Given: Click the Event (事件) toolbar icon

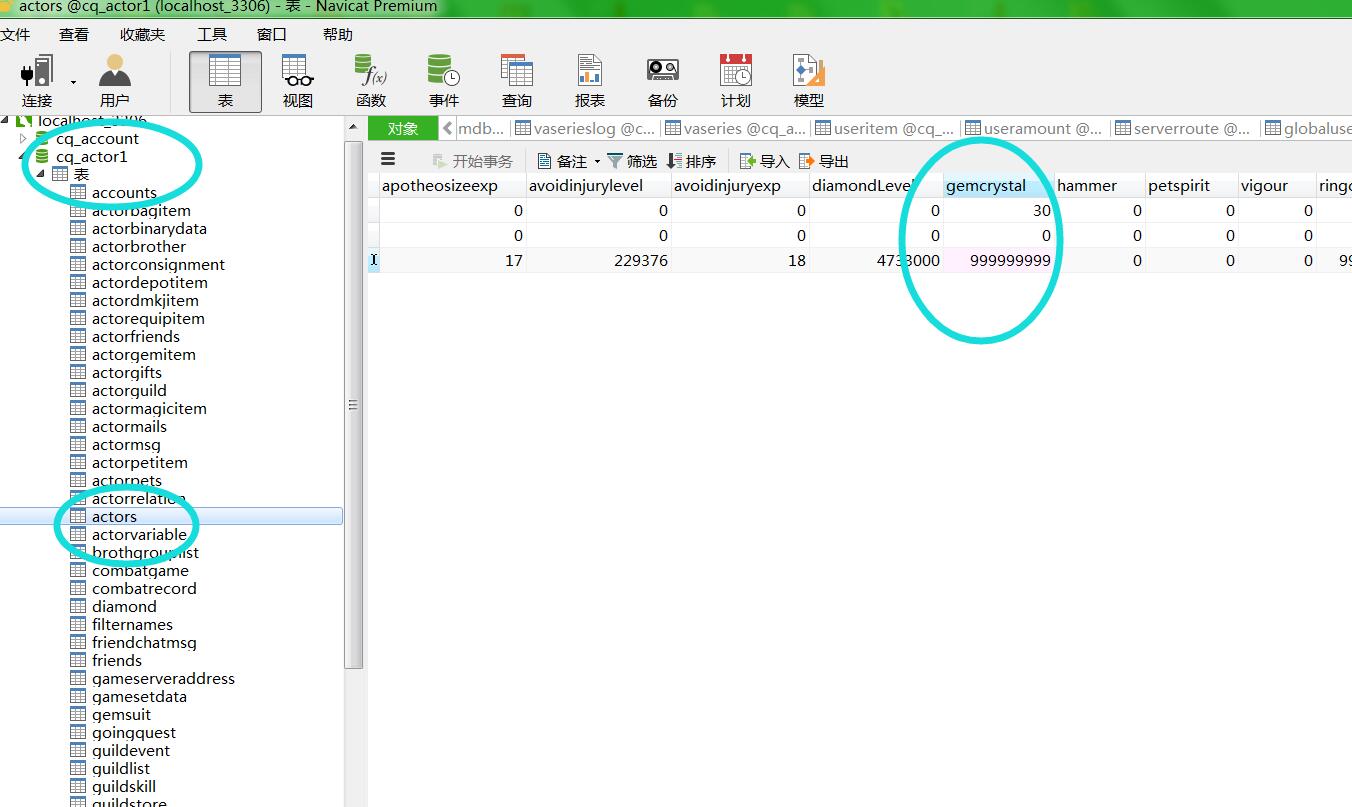Looking at the screenshot, I should [443, 74].
